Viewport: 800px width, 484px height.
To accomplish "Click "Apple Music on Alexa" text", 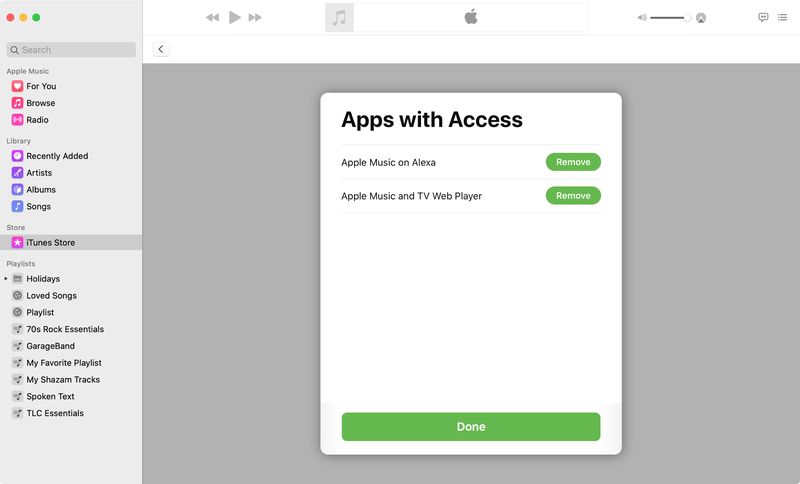I will click(x=388, y=163).
